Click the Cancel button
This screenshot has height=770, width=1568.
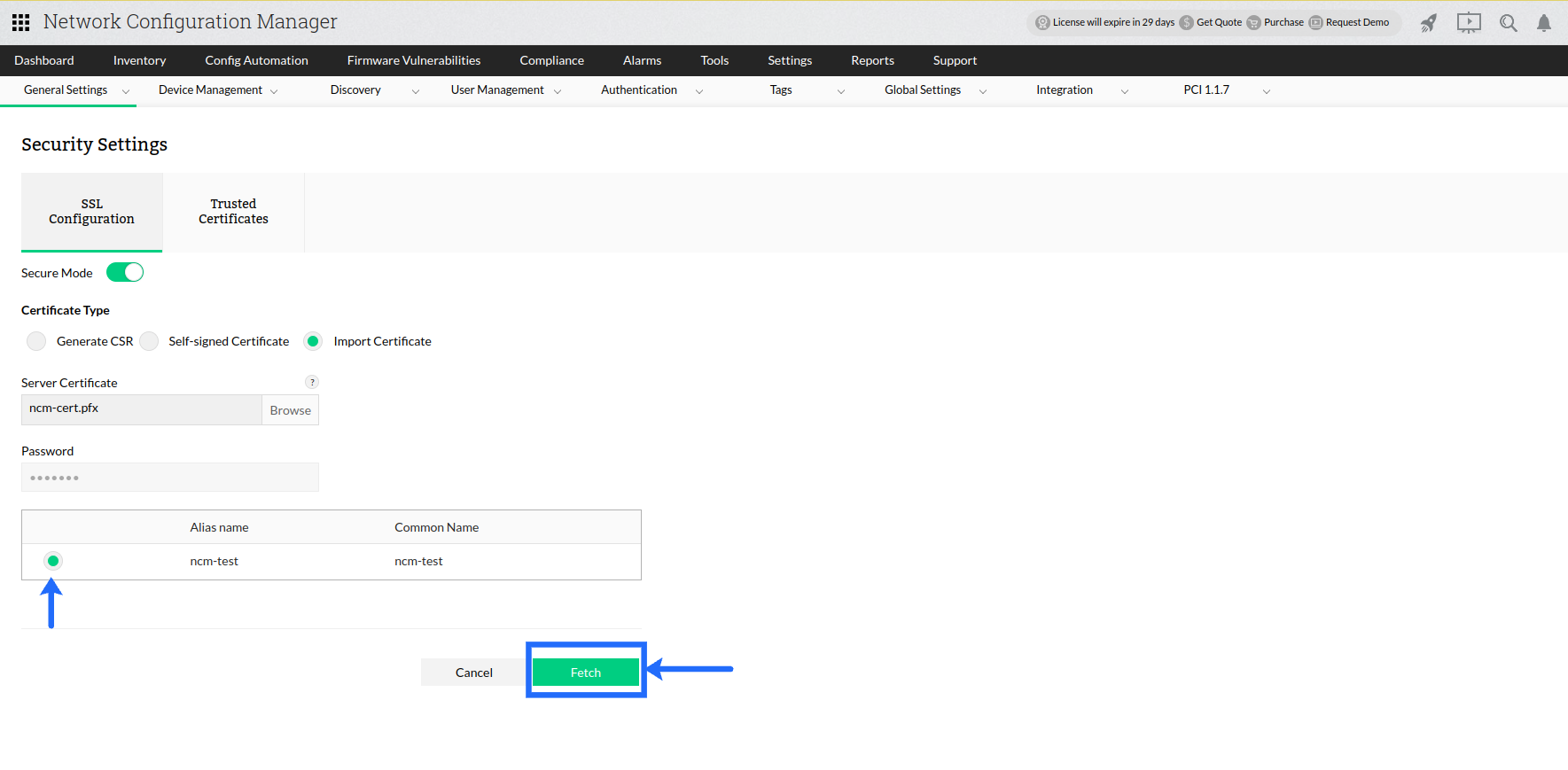tap(474, 673)
